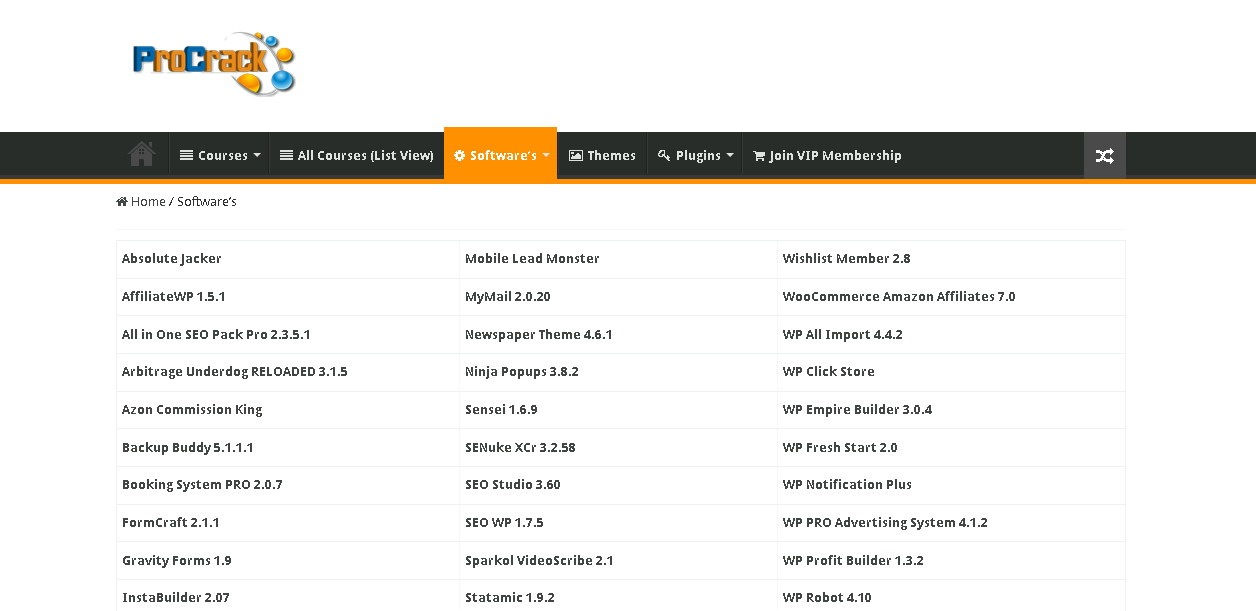The image size is (1256, 611).
Task: Open Sensei 1.6.9
Action: tap(501, 410)
